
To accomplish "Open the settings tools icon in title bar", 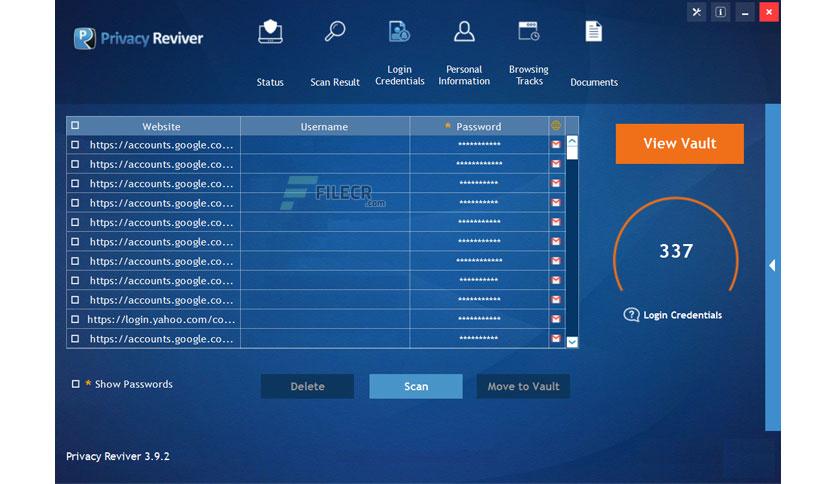I will click(696, 12).
